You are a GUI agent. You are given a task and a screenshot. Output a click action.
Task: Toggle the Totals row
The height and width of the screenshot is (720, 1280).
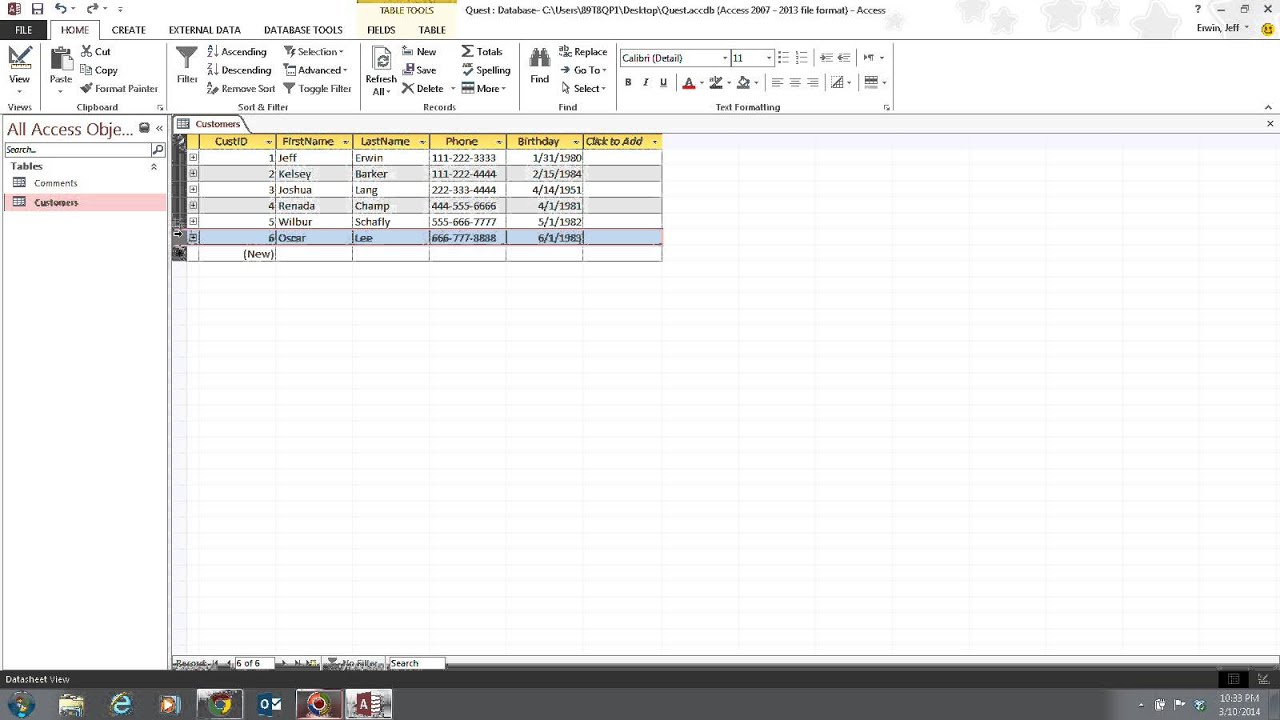point(482,51)
